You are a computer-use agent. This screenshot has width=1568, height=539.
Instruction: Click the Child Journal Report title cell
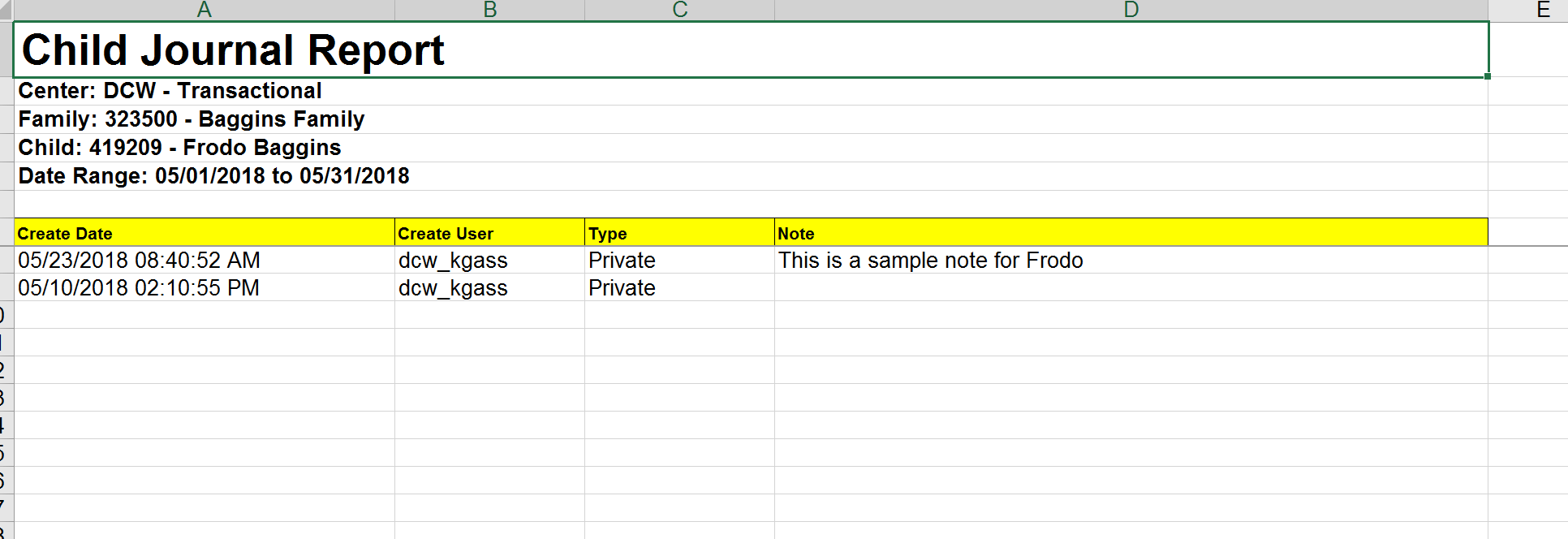click(233, 50)
